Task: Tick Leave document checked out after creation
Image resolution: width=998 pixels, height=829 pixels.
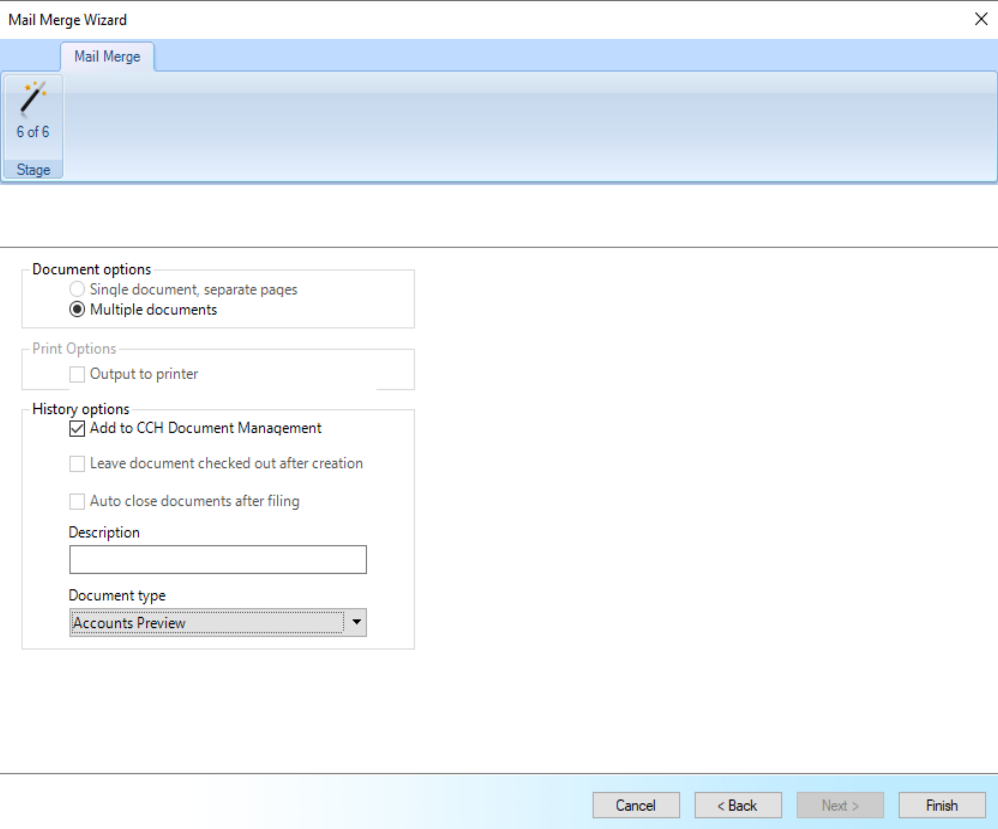Action: 77,464
